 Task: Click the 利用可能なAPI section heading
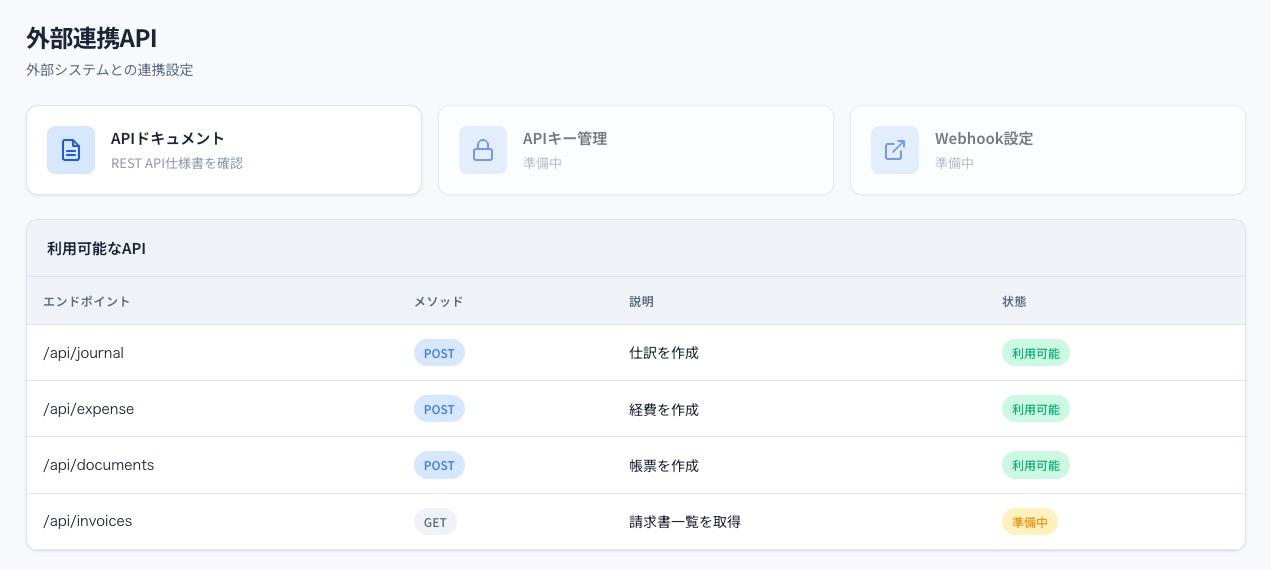click(96, 248)
